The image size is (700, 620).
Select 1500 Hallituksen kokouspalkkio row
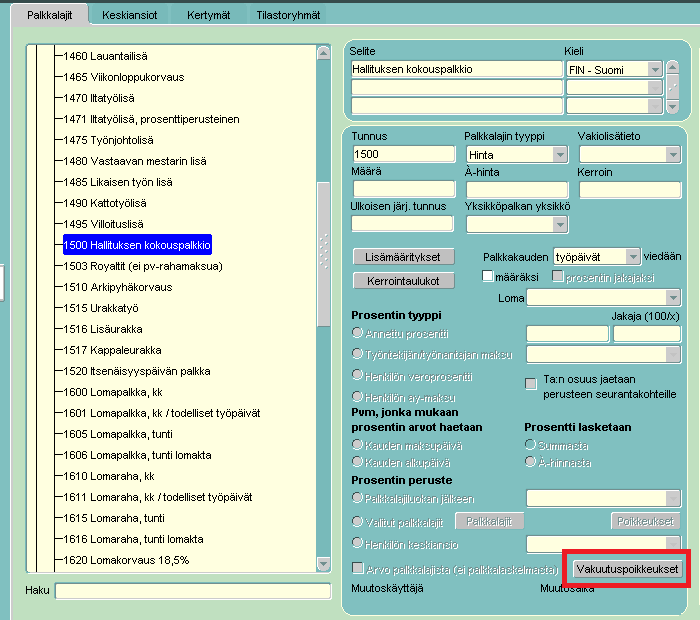click(x=137, y=245)
